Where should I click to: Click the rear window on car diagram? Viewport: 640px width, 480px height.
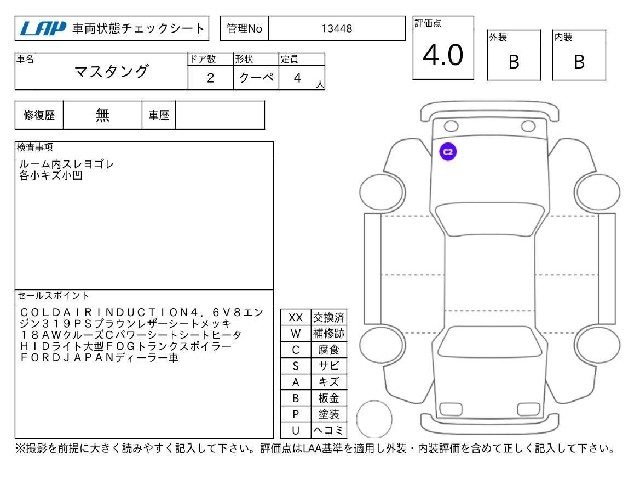coord(490,342)
